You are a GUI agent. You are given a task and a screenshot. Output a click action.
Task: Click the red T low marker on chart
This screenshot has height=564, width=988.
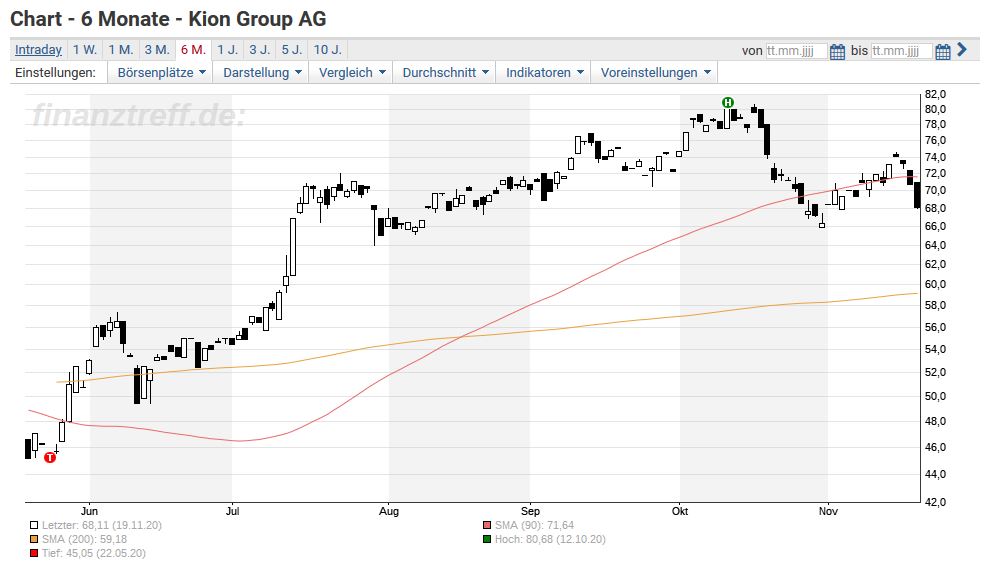(x=50, y=458)
